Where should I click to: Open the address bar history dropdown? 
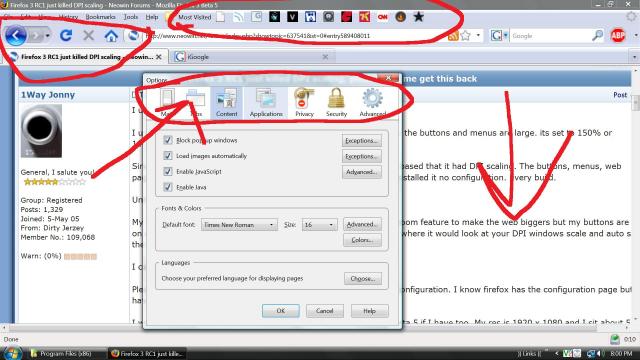(x=478, y=36)
